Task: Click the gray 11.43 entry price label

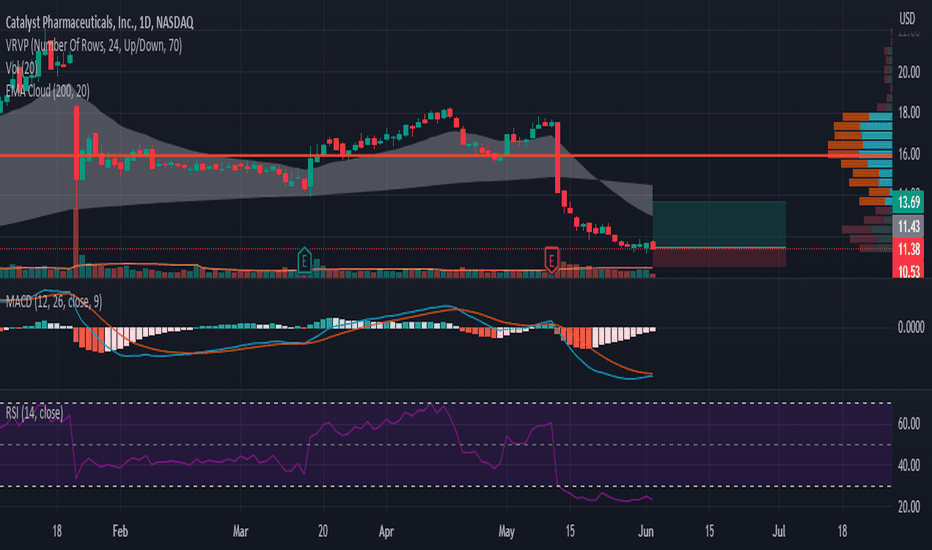Action: pos(908,226)
